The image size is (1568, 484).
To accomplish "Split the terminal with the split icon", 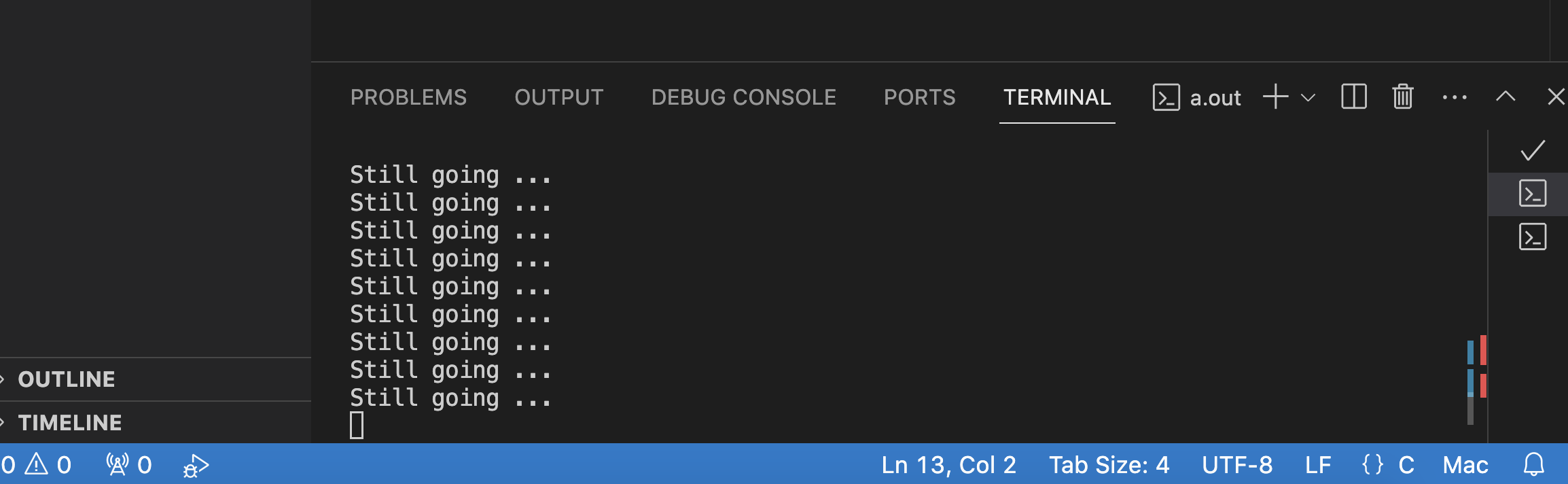I will click(1353, 97).
